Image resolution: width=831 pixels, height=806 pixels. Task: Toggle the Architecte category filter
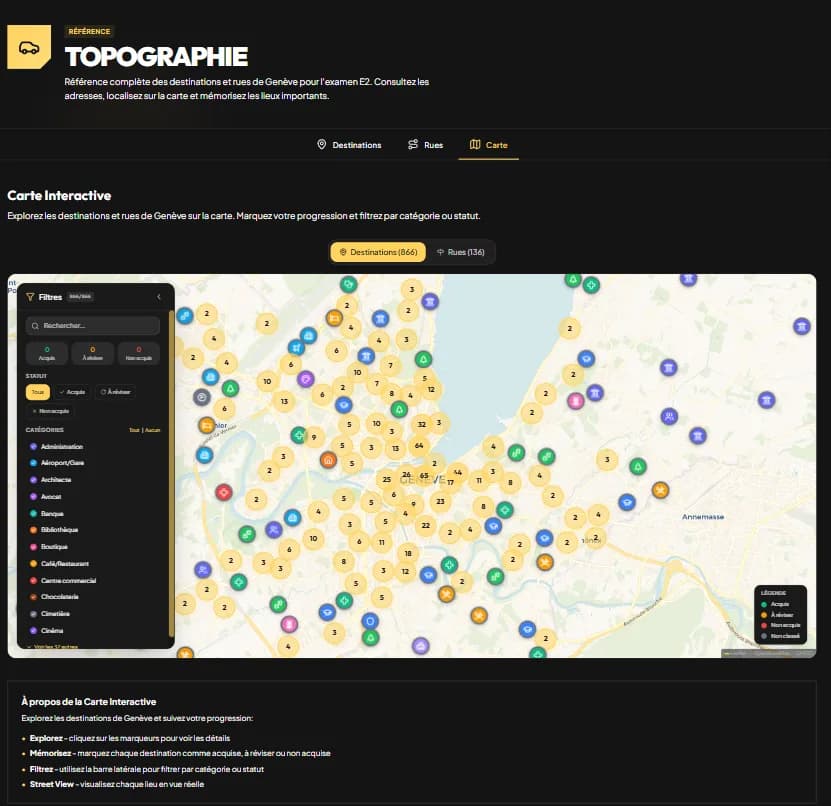coord(51,480)
